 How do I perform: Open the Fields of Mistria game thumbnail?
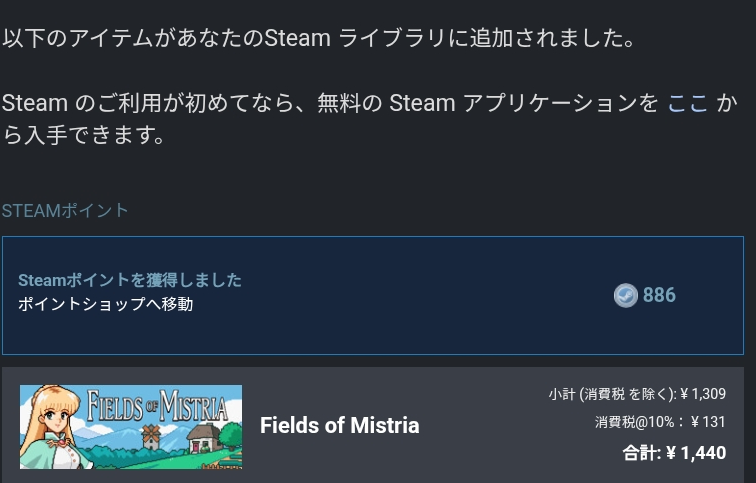click(x=131, y=427)
